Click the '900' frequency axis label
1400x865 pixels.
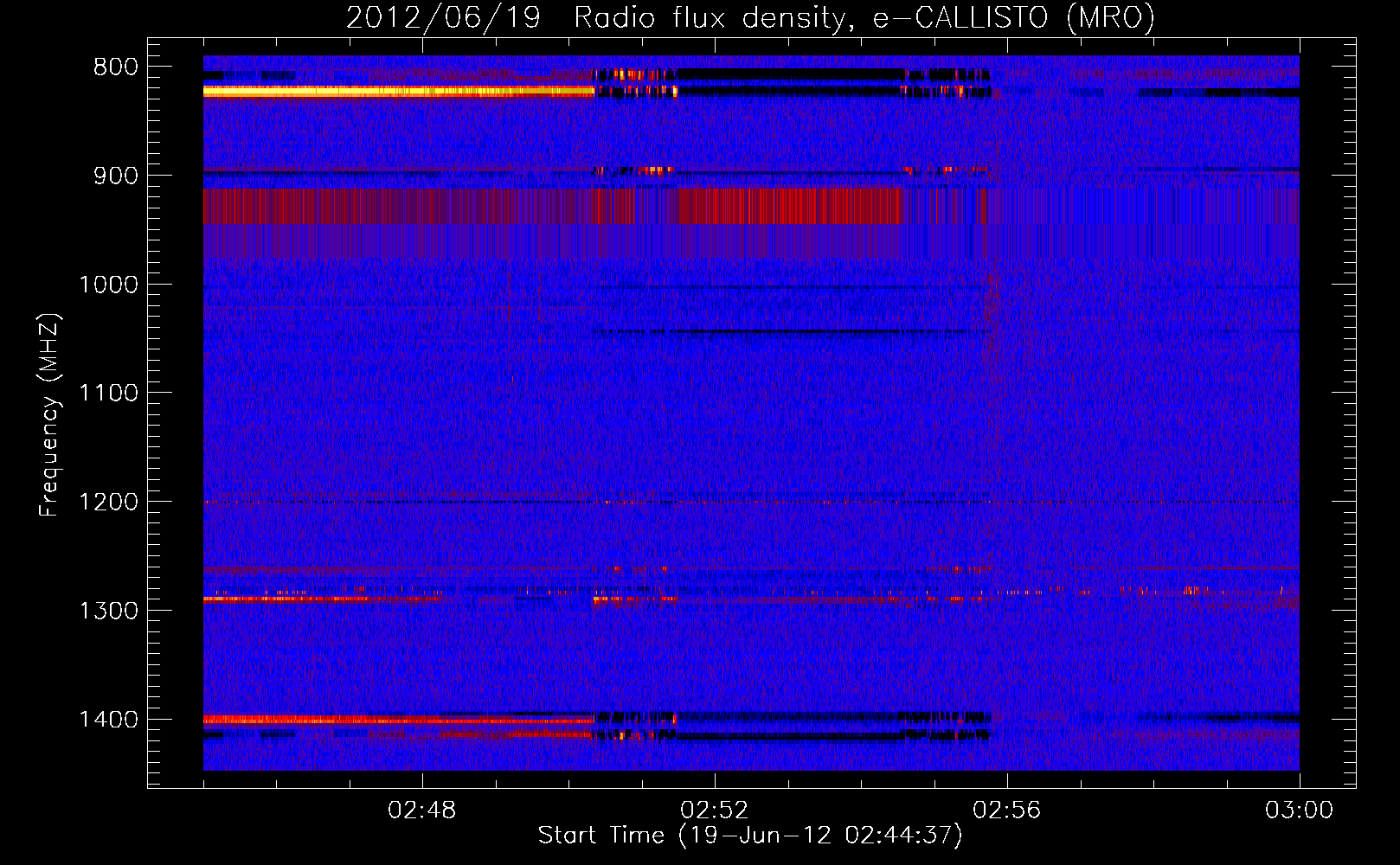coord(116,176)
